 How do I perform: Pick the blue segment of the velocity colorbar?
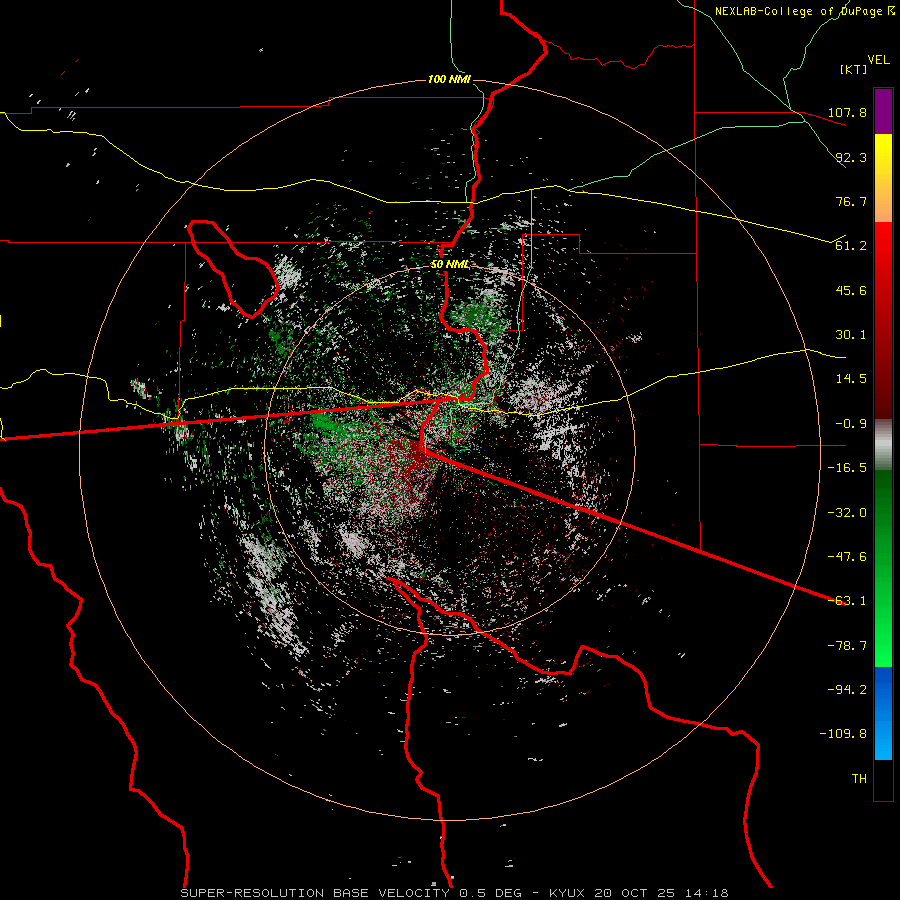click(x=883, y=713)
